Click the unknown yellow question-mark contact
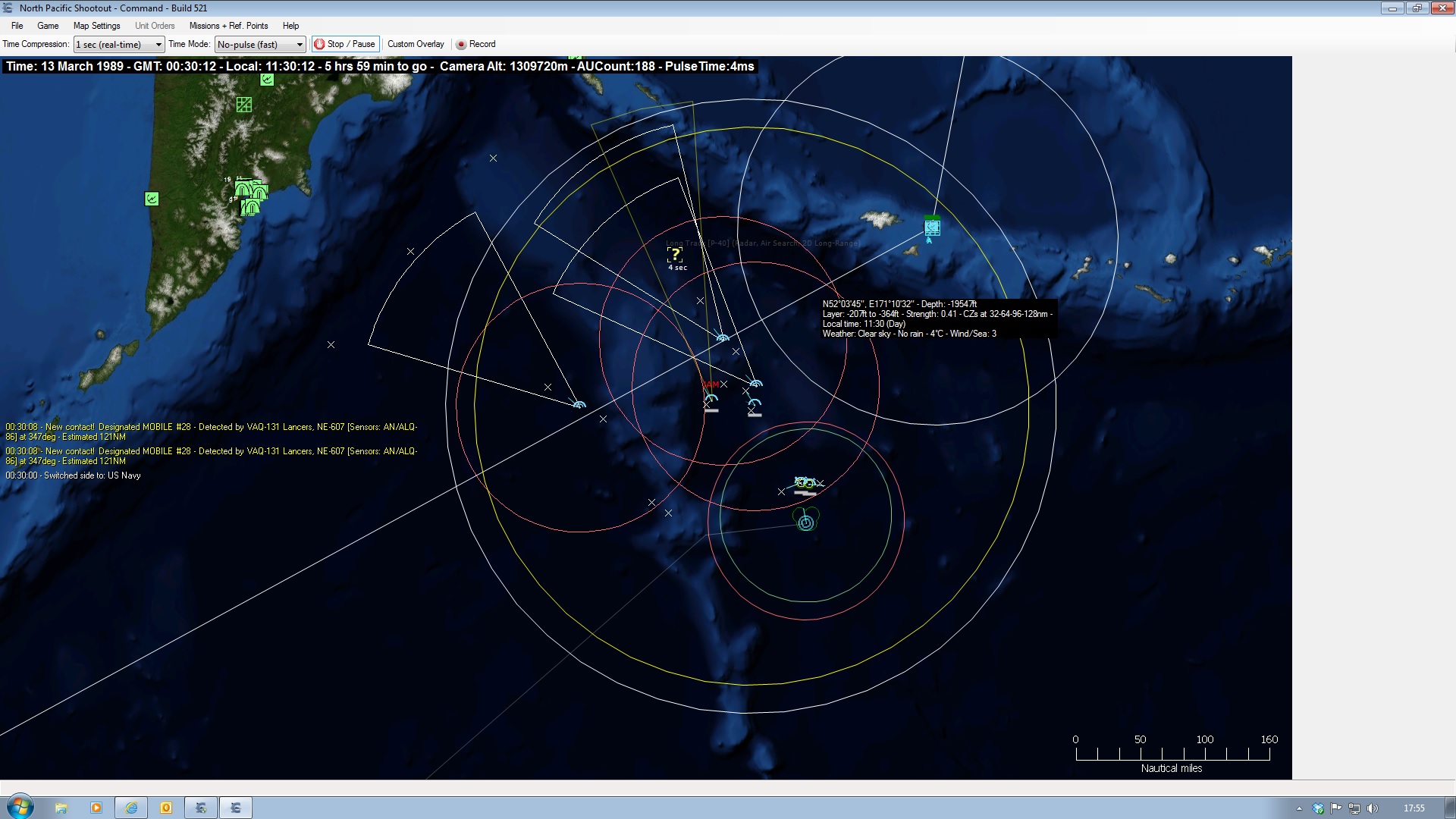The image size is (1456, 819). 674,255
